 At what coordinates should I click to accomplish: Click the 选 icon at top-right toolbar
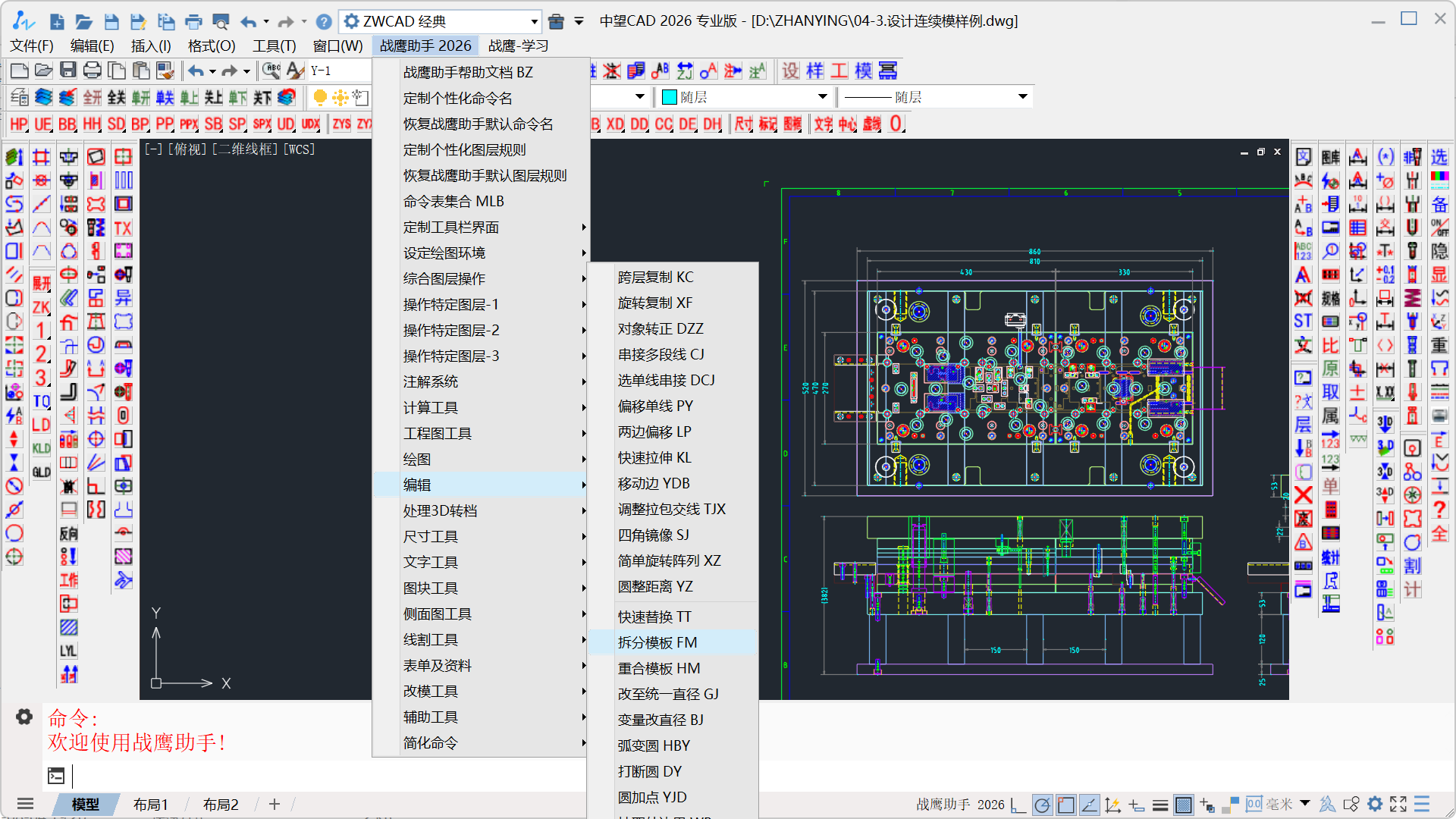click(x=1439, y=157)
